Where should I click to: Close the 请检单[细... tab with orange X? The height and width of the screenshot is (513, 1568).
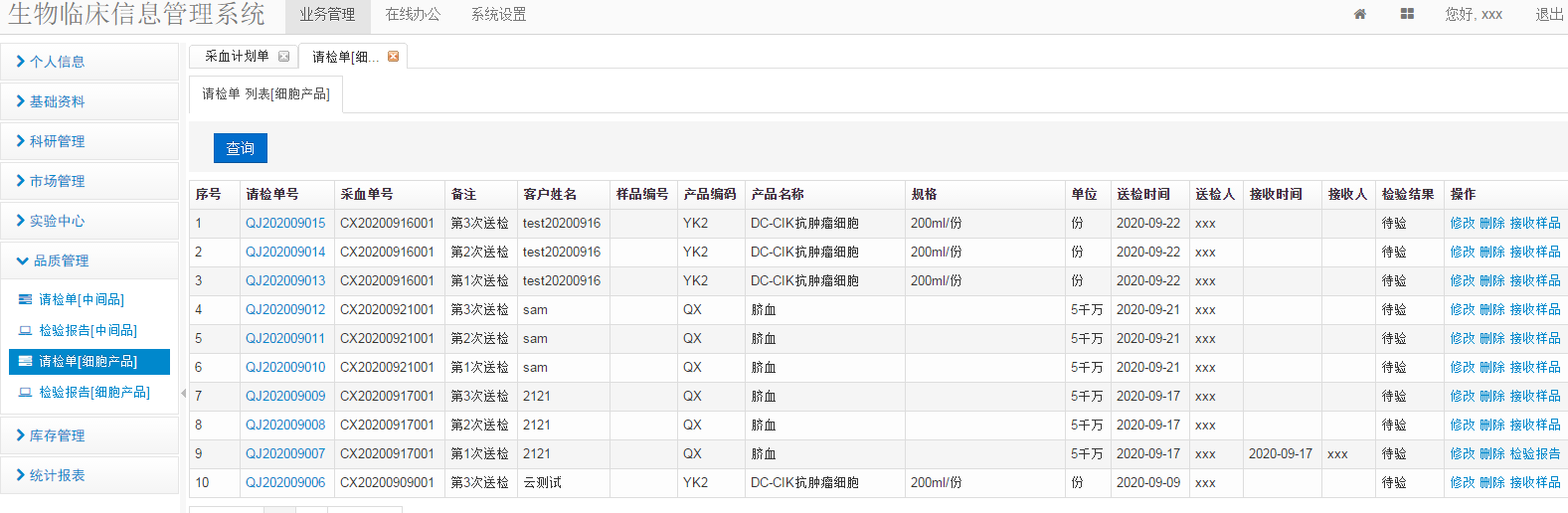click(x=394, y=57)
